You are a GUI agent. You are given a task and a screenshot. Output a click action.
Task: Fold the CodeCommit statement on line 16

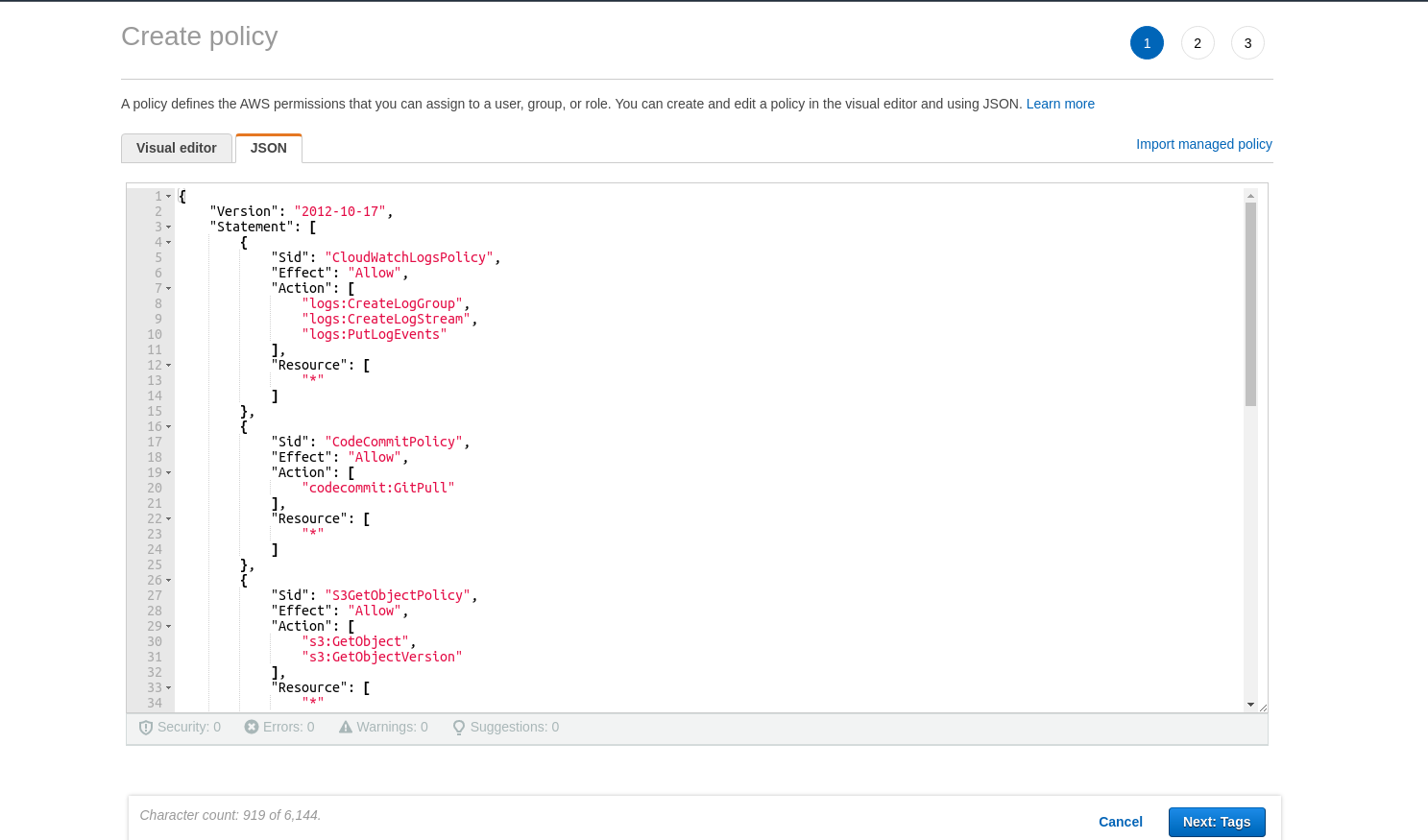pos(169,427)
